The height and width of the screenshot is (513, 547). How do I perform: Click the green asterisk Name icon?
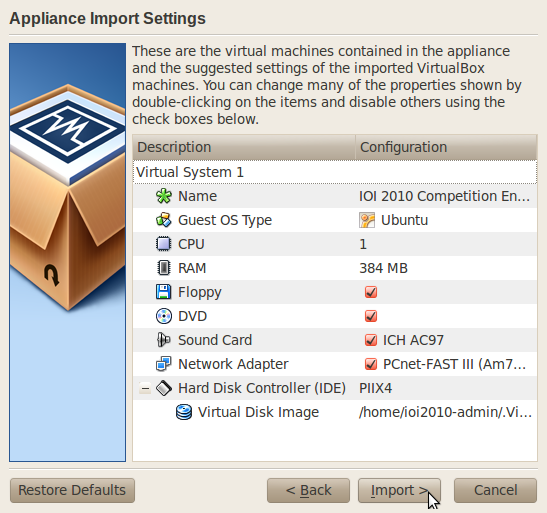(x=164, y=196)
